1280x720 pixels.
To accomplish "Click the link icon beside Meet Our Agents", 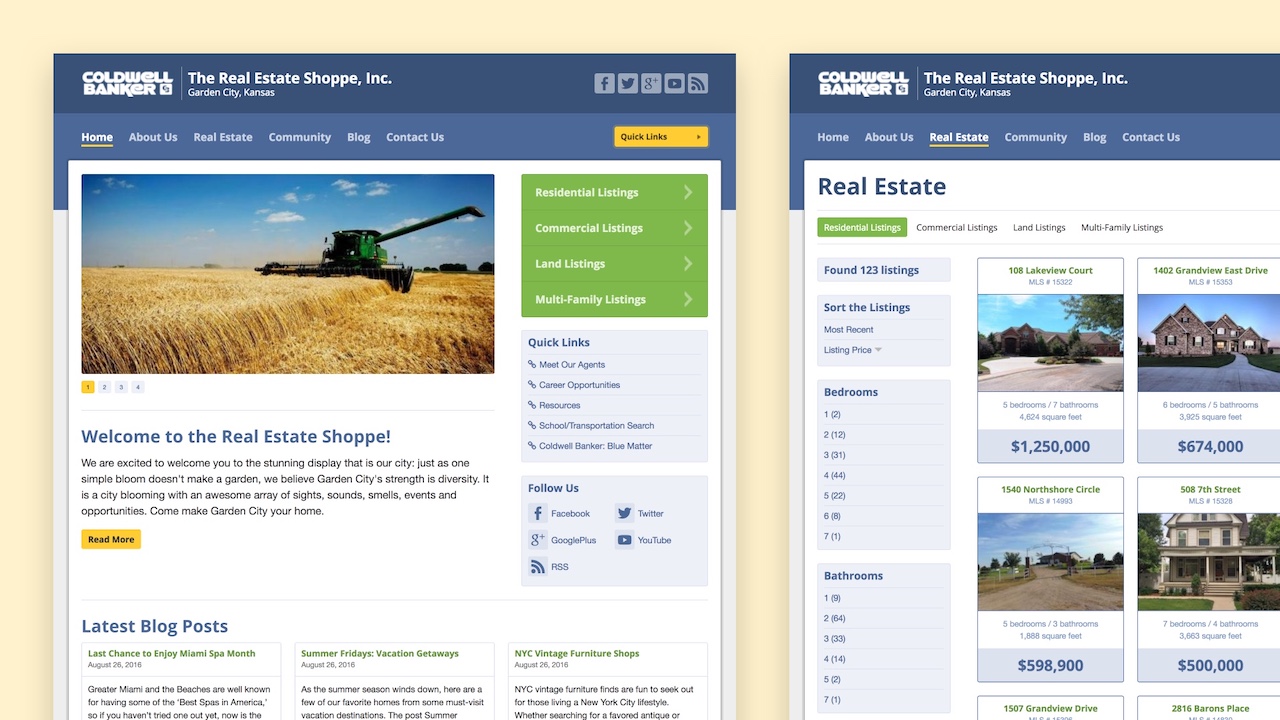I will 532,364.
